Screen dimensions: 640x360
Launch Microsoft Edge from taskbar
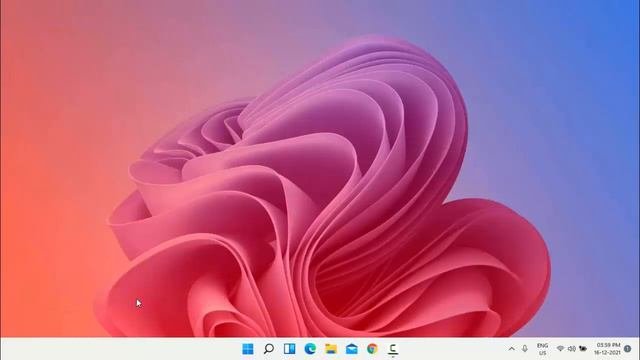310,349
